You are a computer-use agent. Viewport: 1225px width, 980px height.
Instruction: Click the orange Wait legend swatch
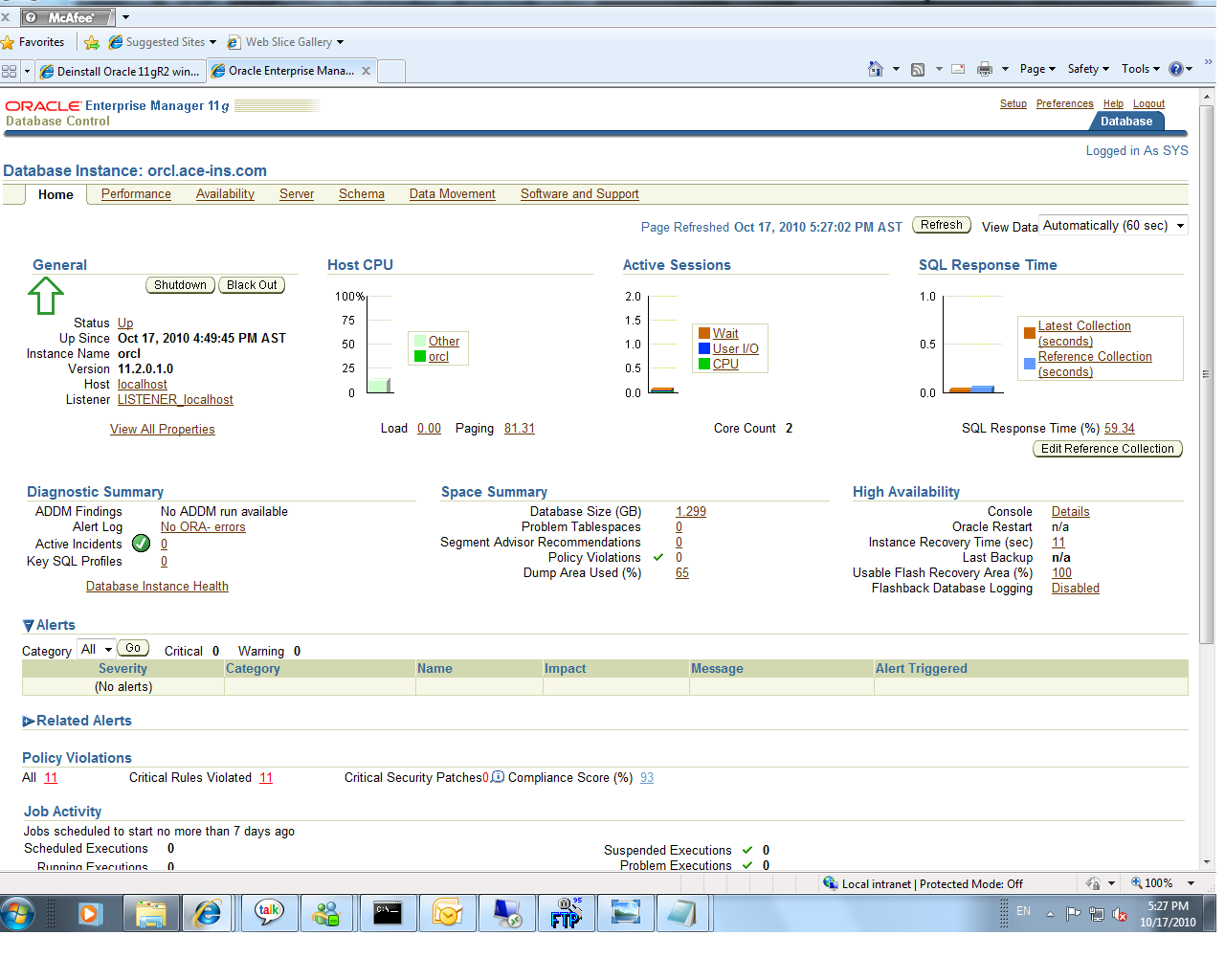pyautogui.click(x=704, y=334)
